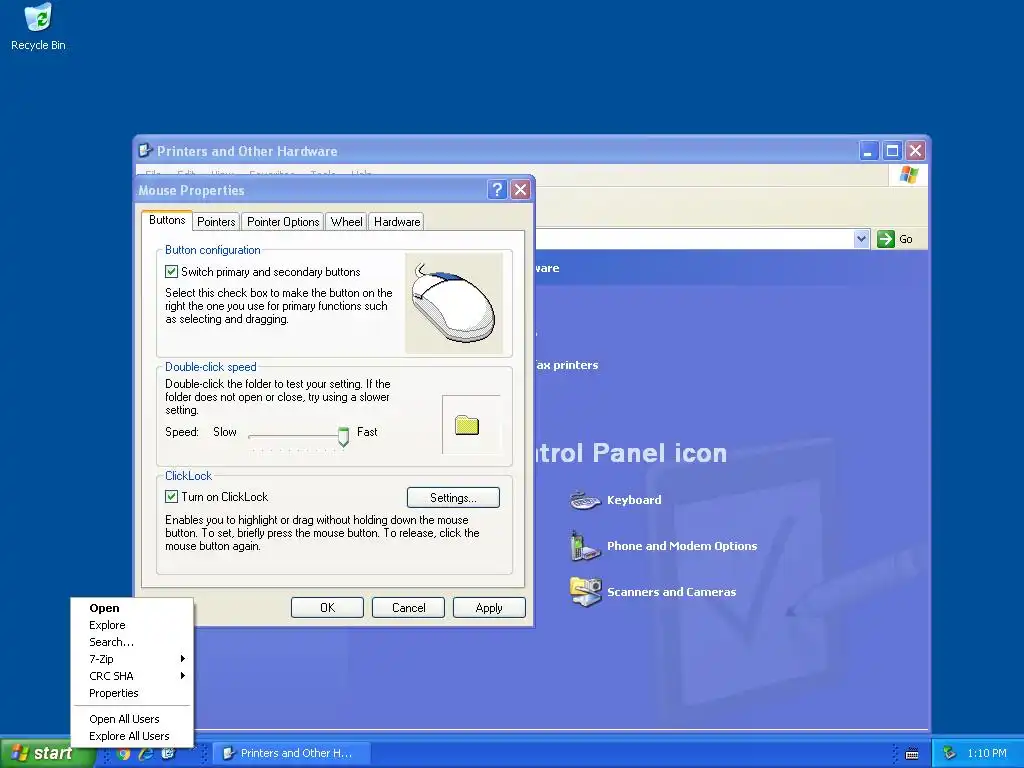Click the Printers and Other Hardware title icon
This screenshot has height=768, width=1024.
point(145,151)
